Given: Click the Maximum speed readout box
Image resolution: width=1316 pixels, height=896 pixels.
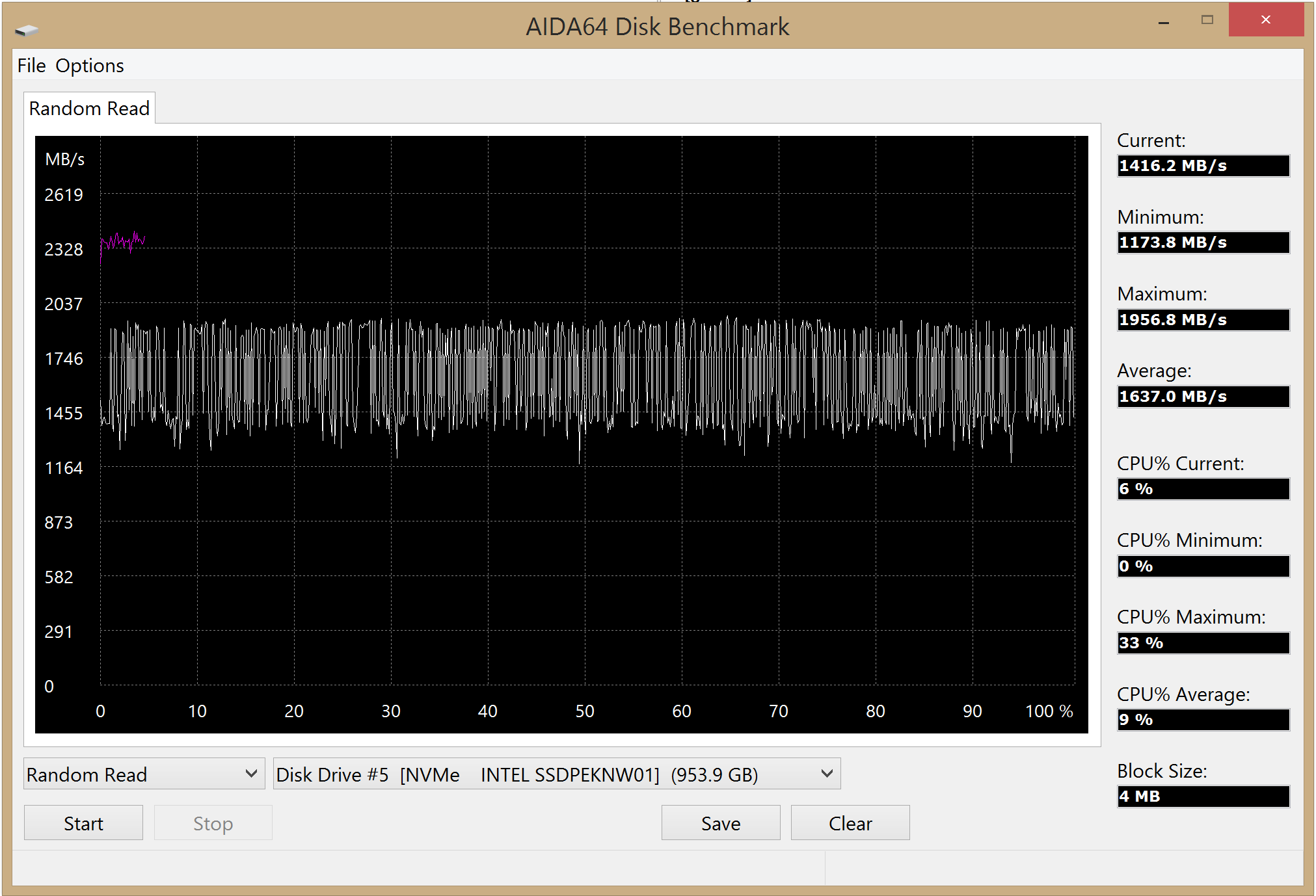Looking at the screenshot, I should (1202, 320).
